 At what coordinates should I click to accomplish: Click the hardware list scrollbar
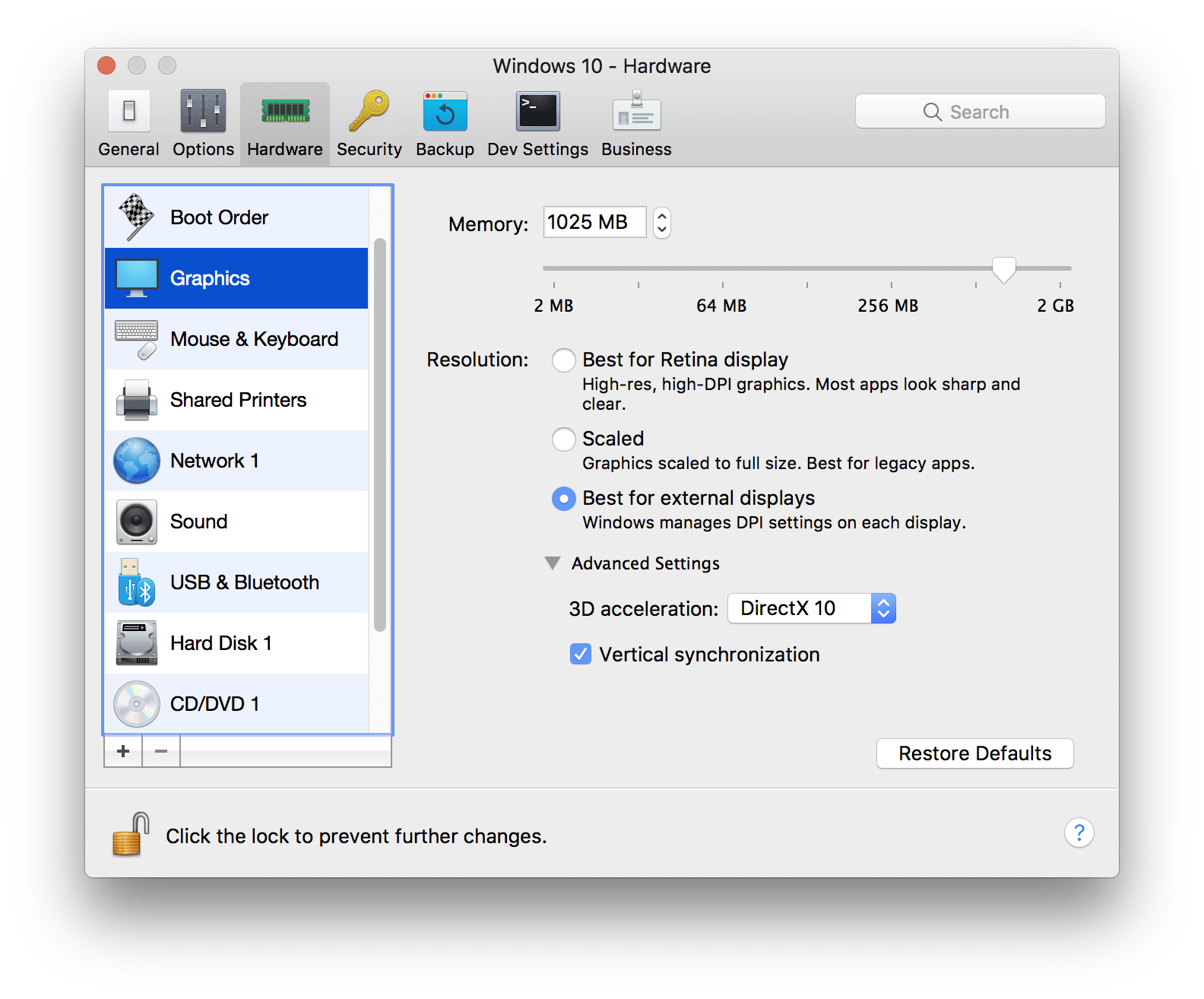click(x=380, y=435)
